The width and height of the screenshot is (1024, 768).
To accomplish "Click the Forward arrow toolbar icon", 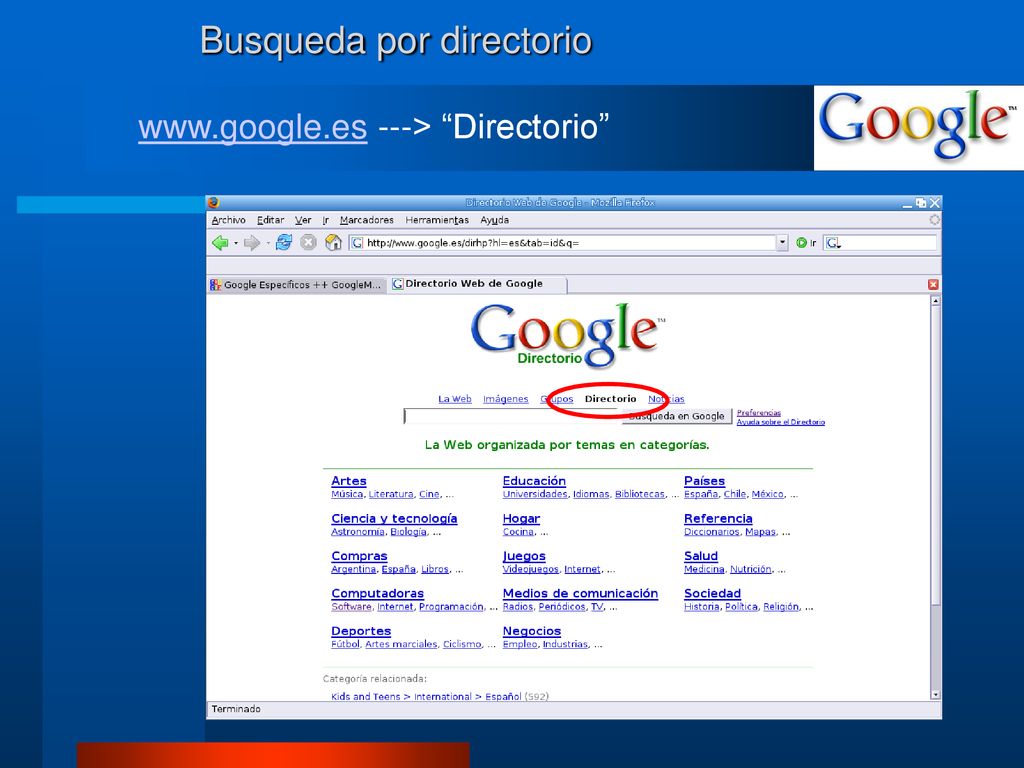I will click(x=251, y=243).
